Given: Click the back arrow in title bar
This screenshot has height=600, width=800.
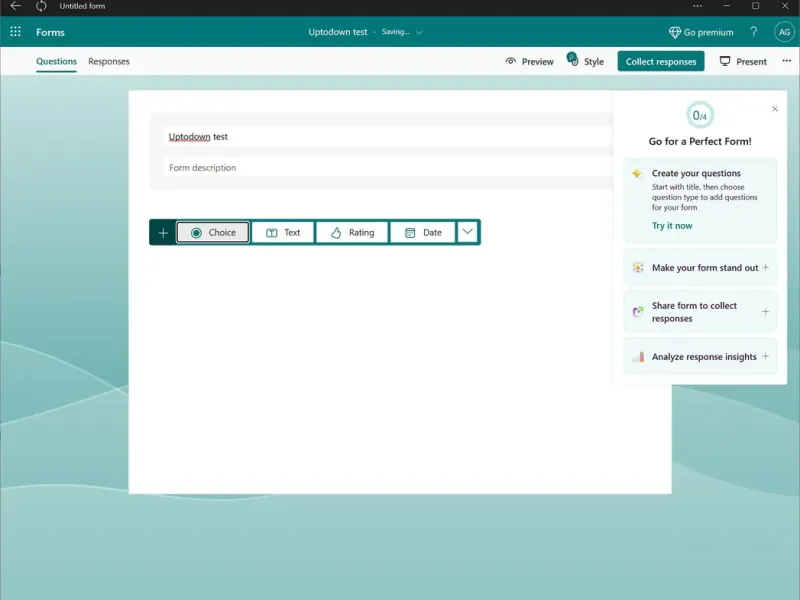Looking at the screenshot, I should [x=16, y=6].
